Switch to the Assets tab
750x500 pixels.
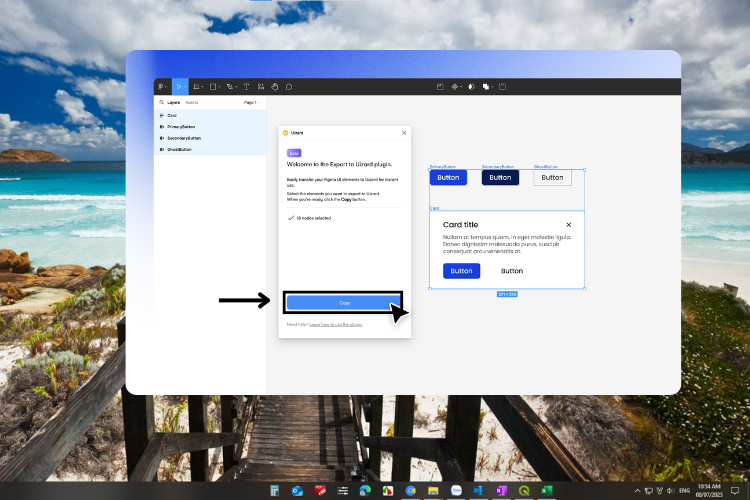click(191, 102)
